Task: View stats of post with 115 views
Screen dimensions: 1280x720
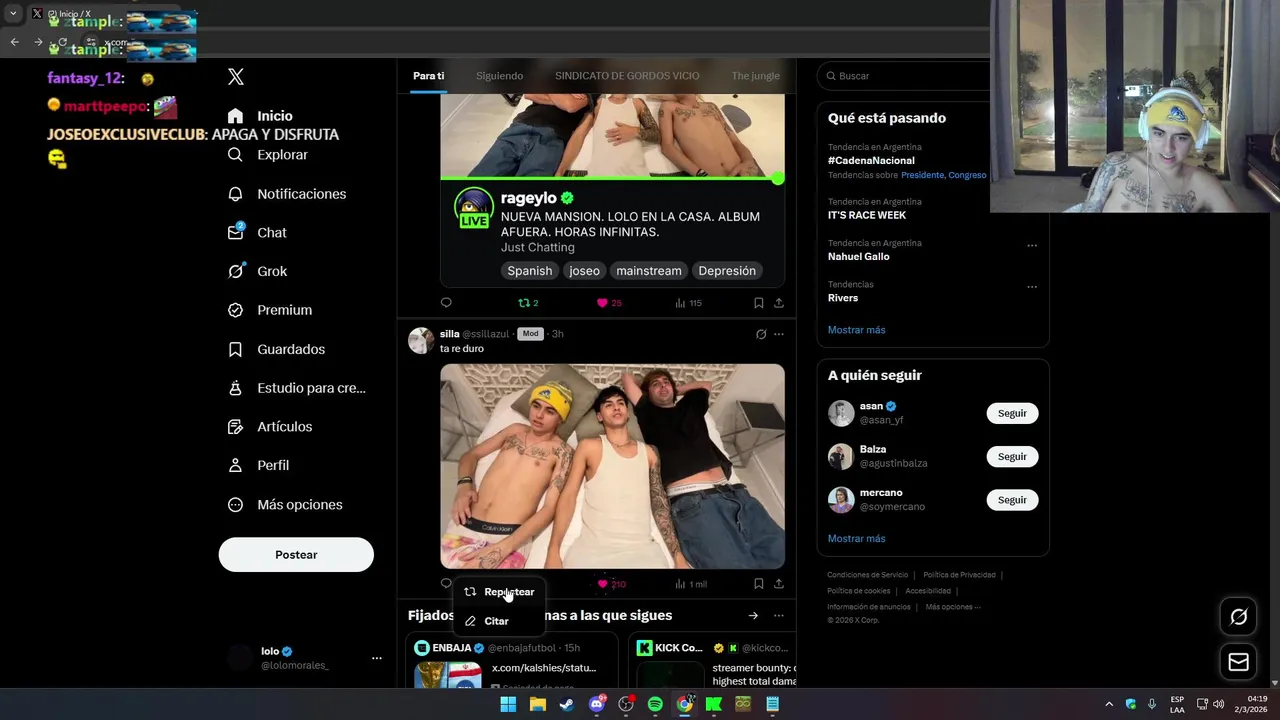Action: click(x=688, y=303)
